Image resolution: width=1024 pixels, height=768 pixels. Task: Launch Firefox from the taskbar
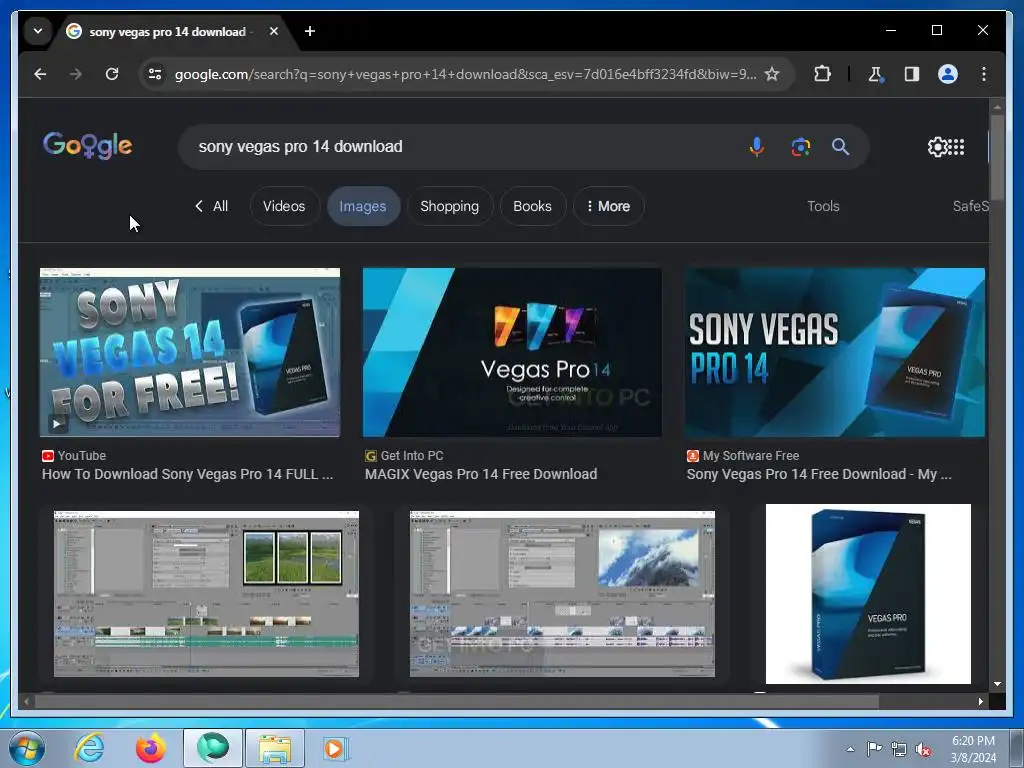pyautogui.click(x=150, y=748)
